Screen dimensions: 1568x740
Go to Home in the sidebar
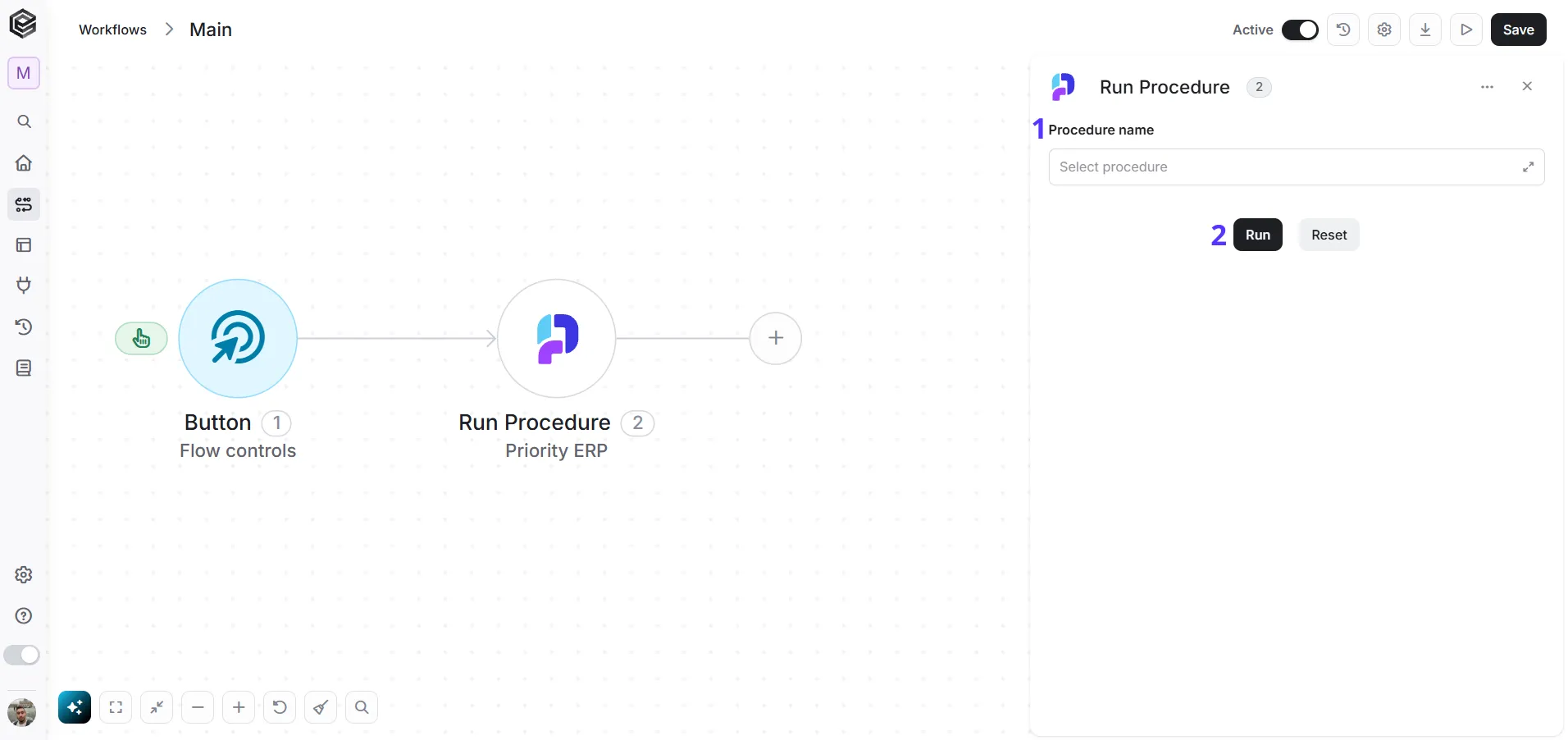click(24, 162)
